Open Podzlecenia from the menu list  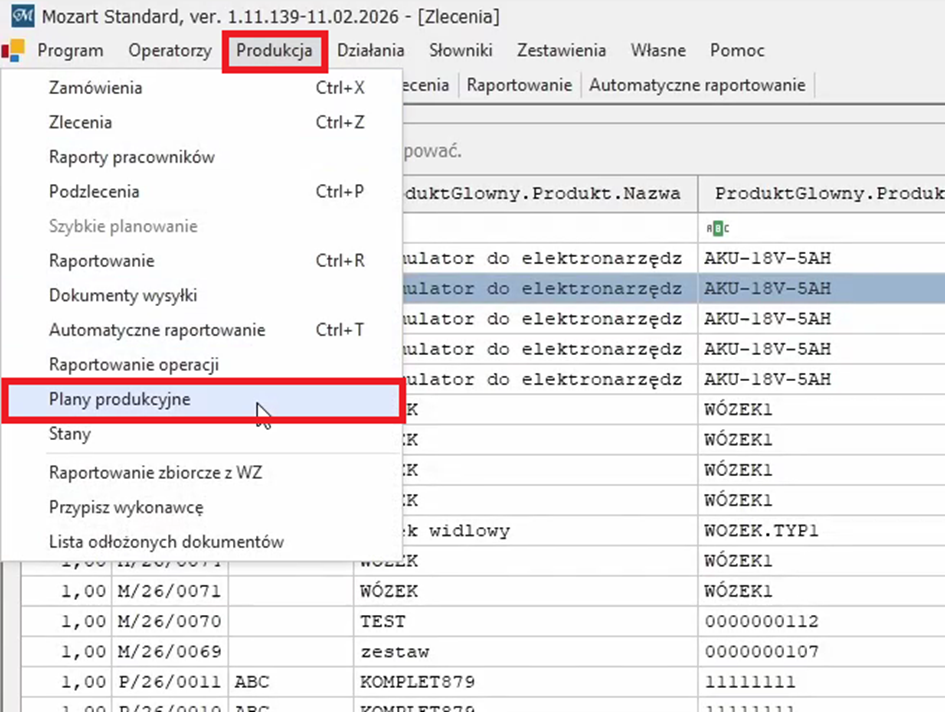94,191
